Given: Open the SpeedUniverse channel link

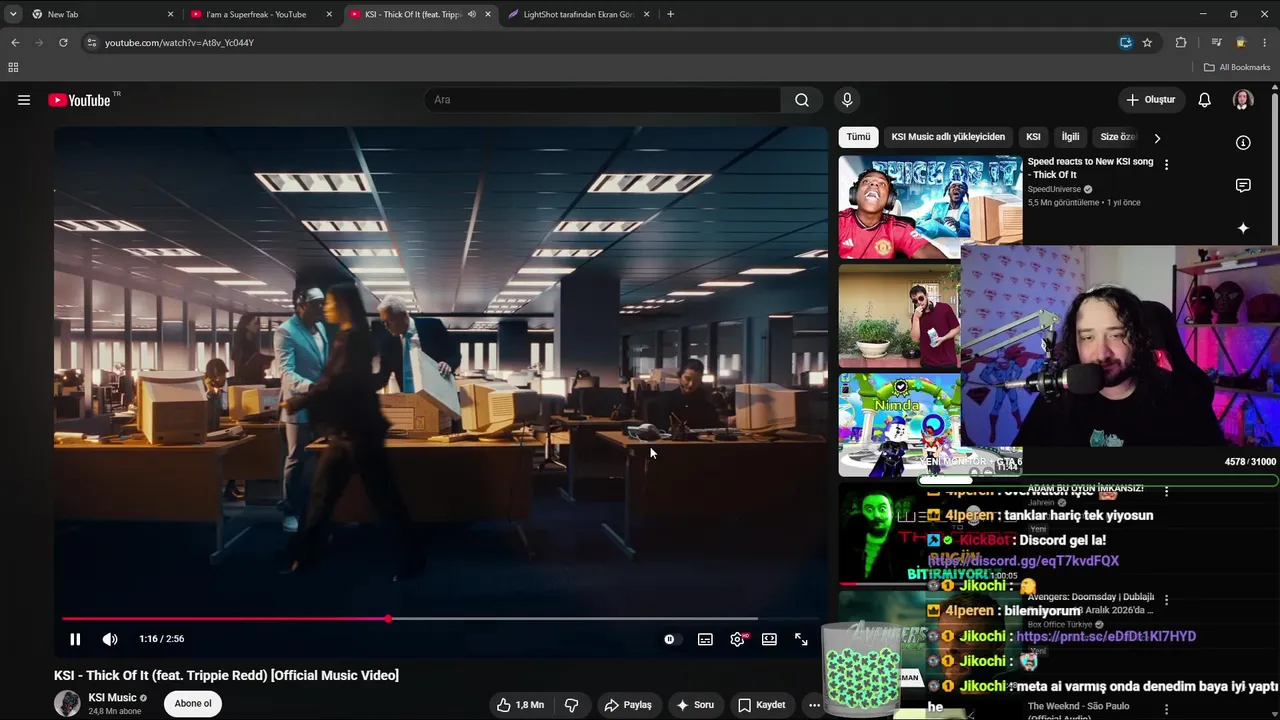Looking at the screenshot, I should (x=1054, y=189).
